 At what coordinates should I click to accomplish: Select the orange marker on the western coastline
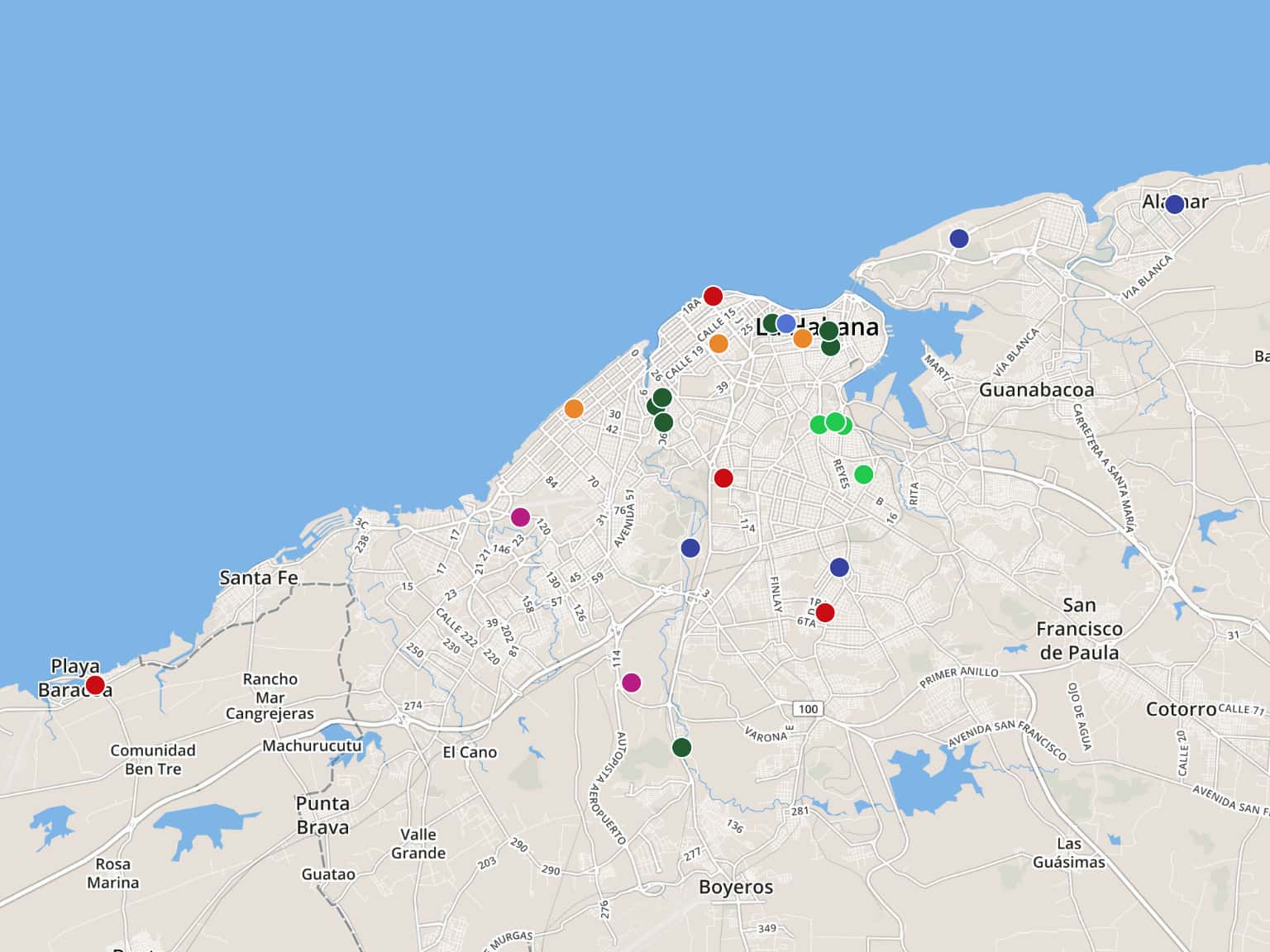[574, 409]
